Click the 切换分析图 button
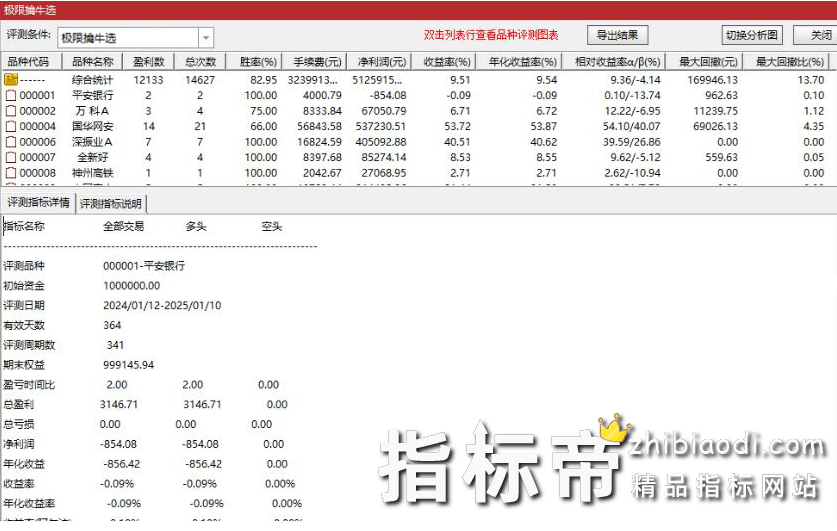Screen dimensions: 837x531 click(x=752, y=35)
